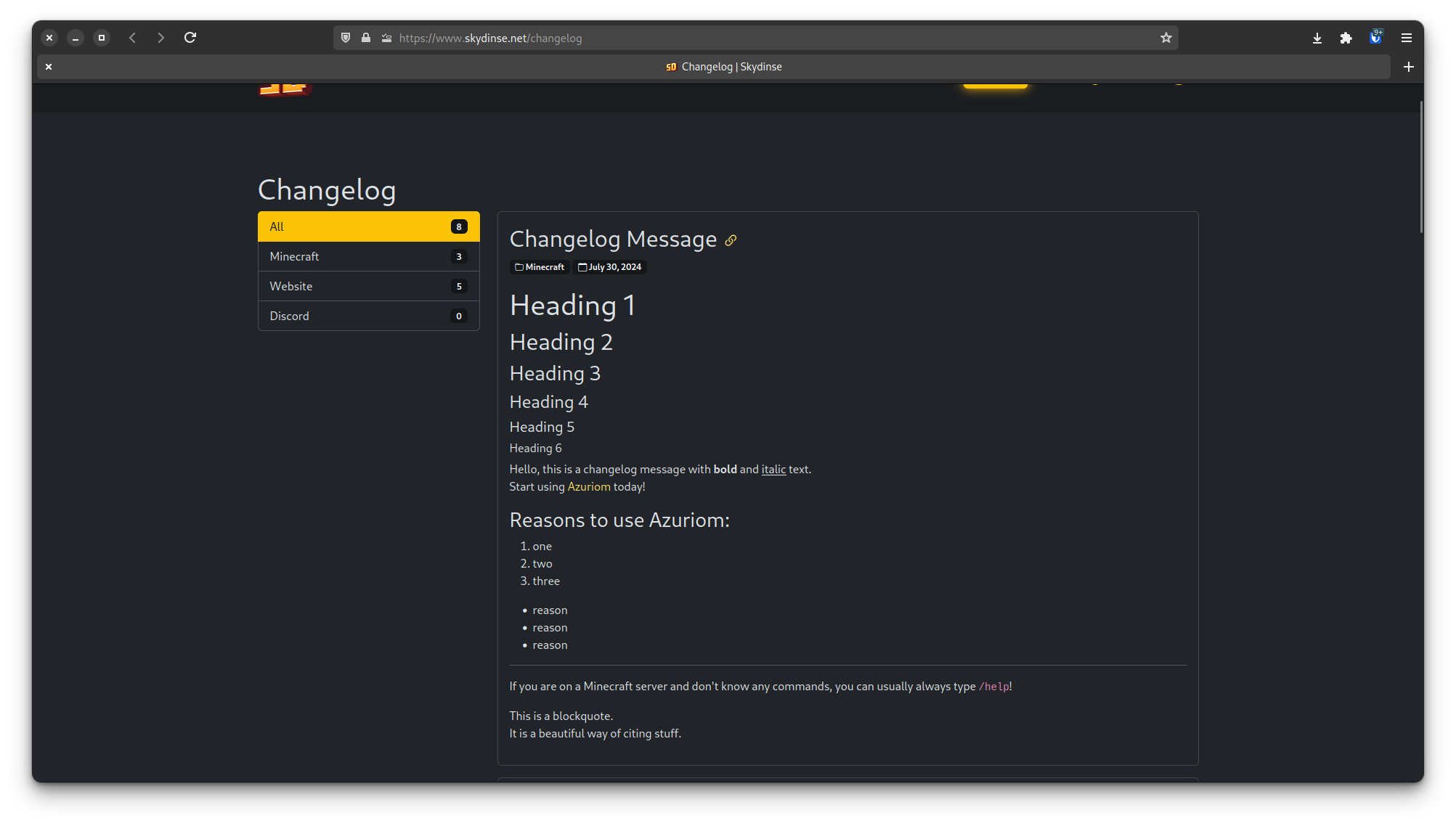The image size is (1456, 826).
Task: Reload the page with refresh icon
Action: 190,38
